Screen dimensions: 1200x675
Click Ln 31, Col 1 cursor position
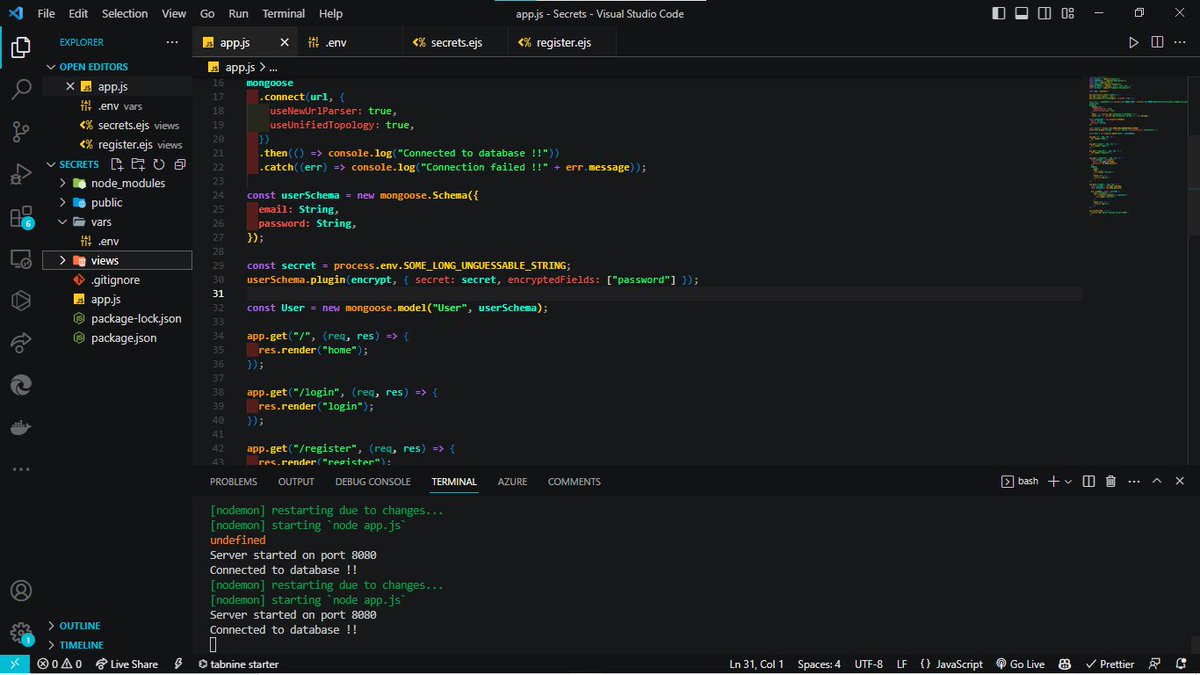point(757,664)
